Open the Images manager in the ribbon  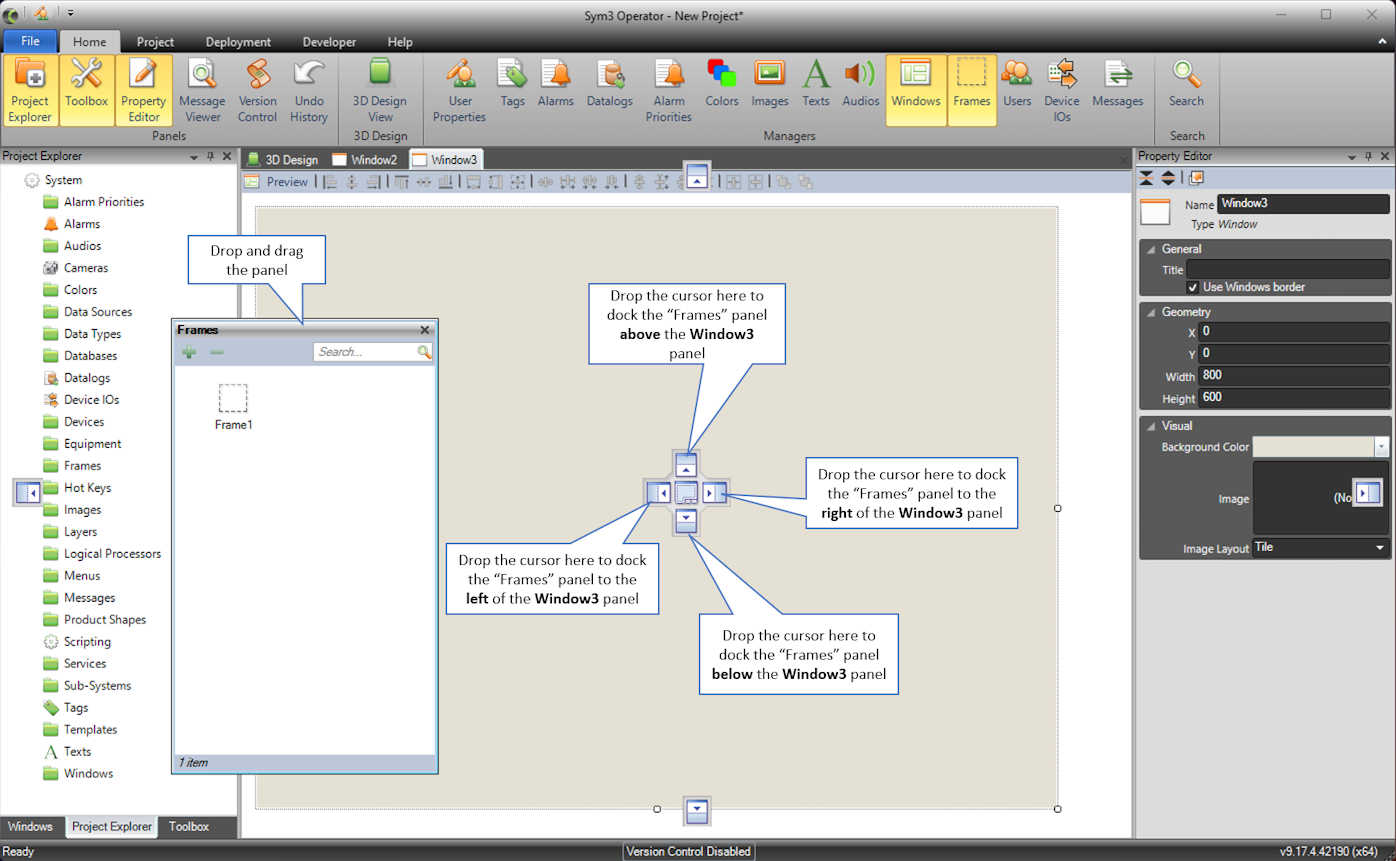(x=770, y=84)
